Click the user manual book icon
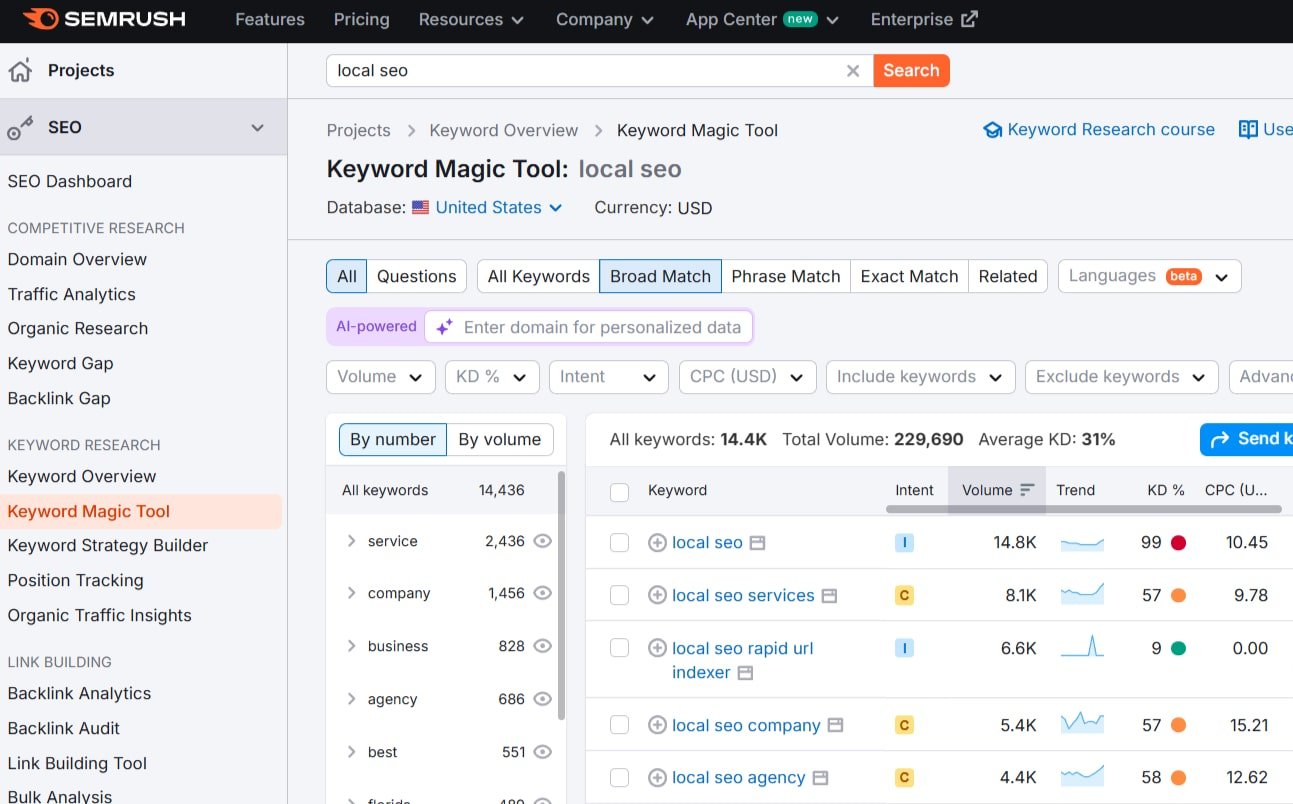 coord(1248,130)
